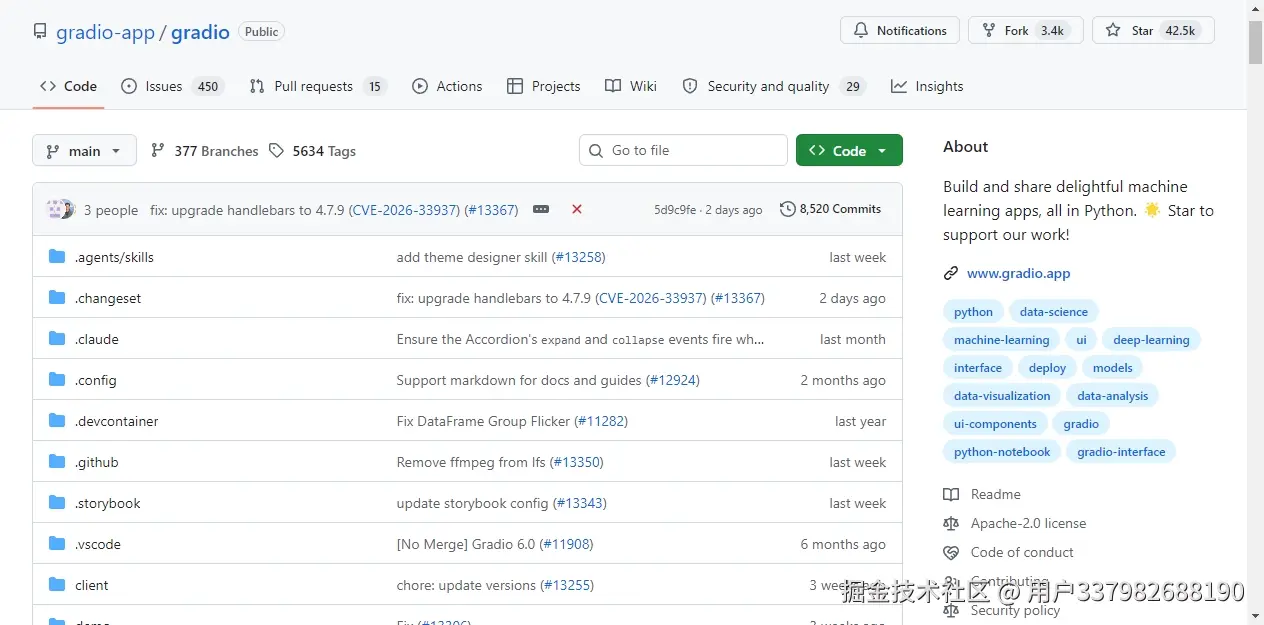Go to Pull requests tab
Viewport: 1264px width, 625px height.
317,86
